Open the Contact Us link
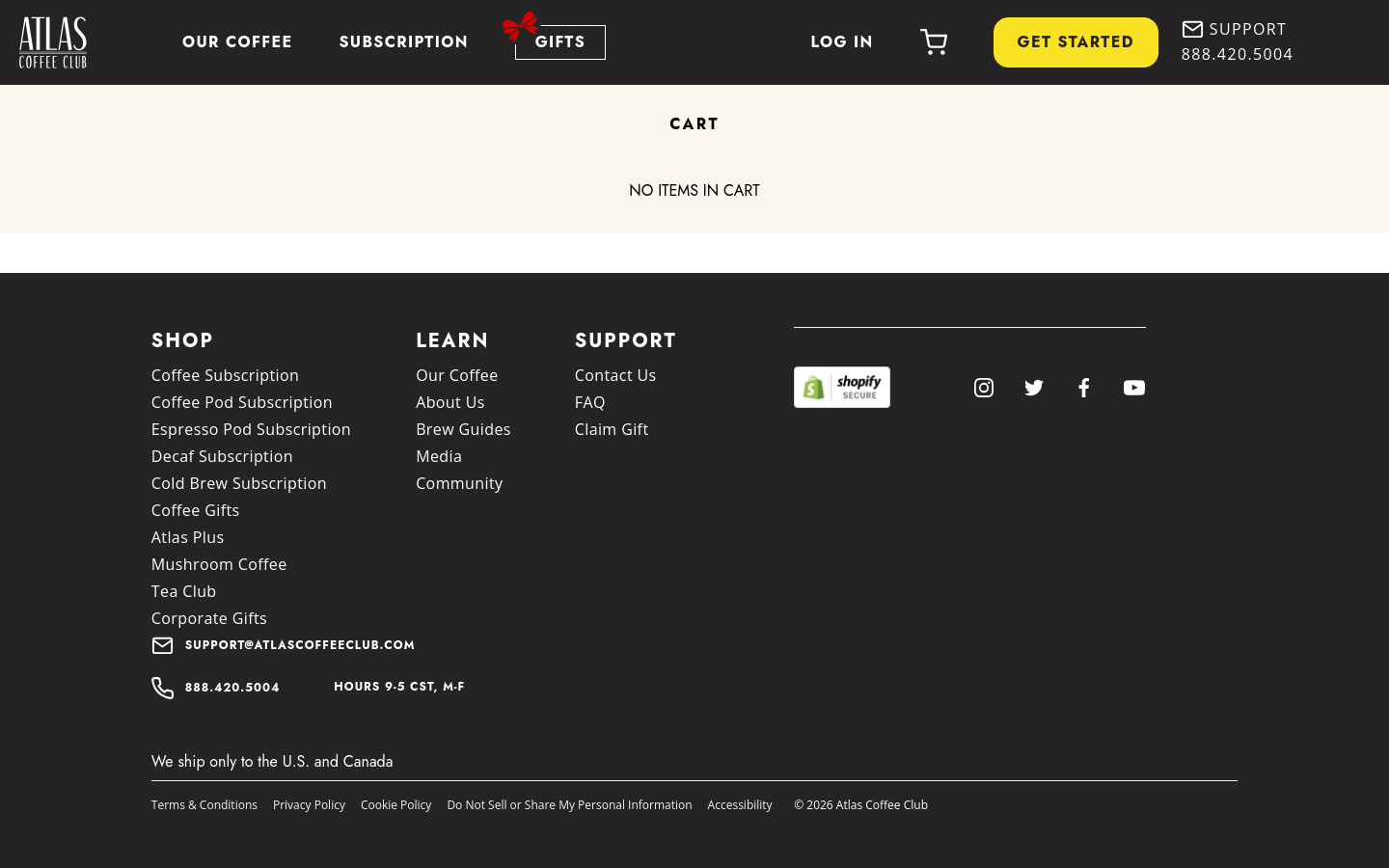Viewport: 1389px width, 868px height. point(615,375)
